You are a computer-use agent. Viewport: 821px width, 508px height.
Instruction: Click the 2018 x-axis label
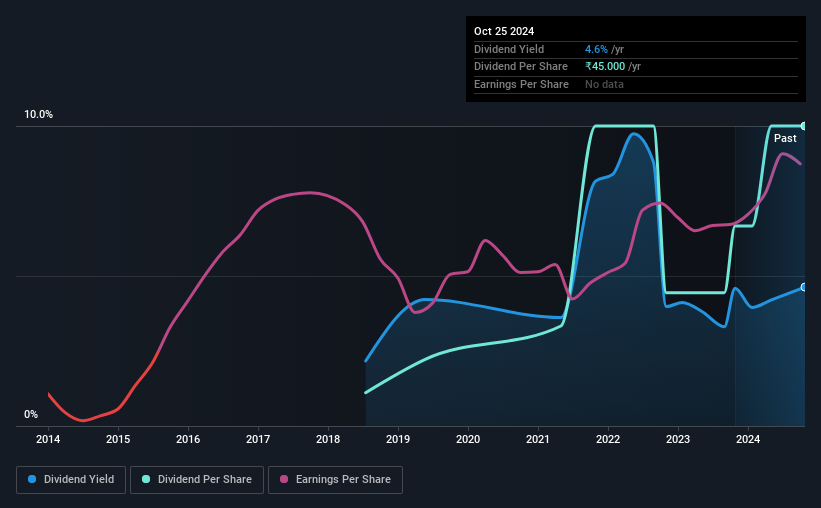pos(328,439)
